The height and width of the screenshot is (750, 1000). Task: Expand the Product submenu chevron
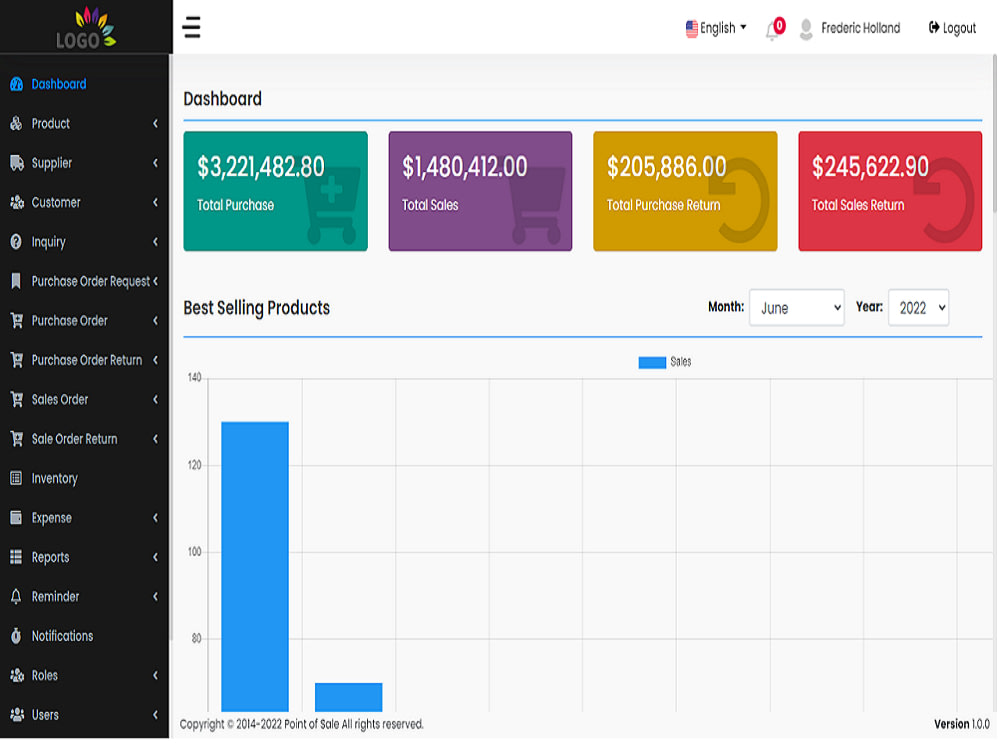click(x=155, y=124)
